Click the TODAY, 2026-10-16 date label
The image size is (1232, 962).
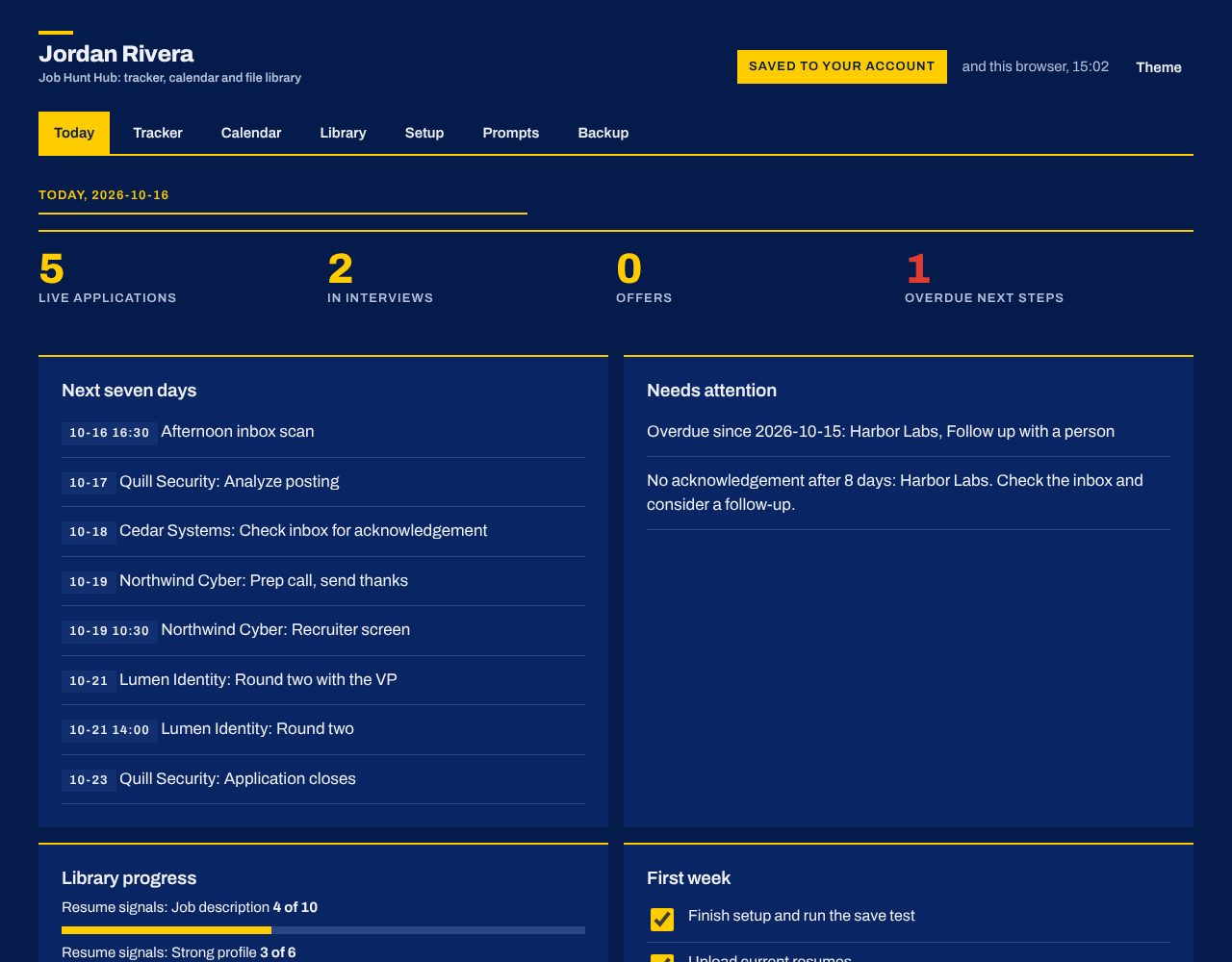point(104,195)
